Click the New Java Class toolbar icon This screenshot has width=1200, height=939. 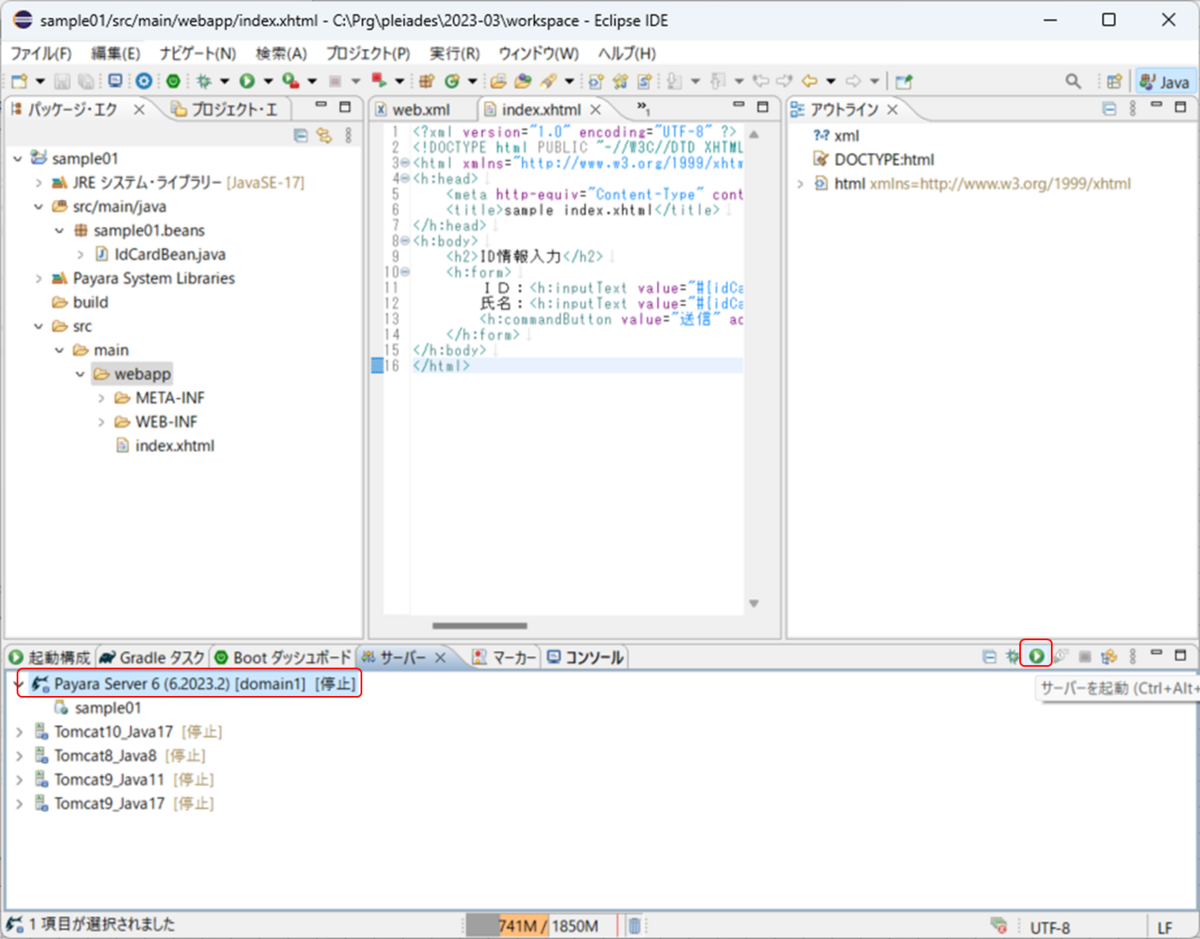[452, 81]
